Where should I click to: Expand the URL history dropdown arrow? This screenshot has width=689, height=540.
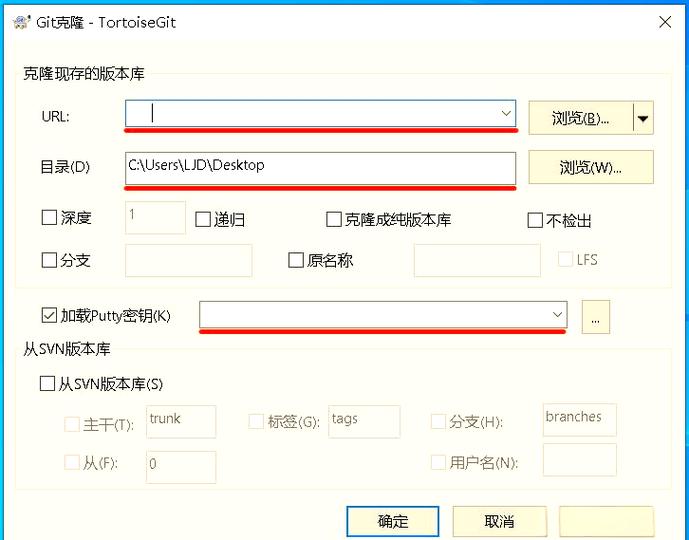coord(506,113)
